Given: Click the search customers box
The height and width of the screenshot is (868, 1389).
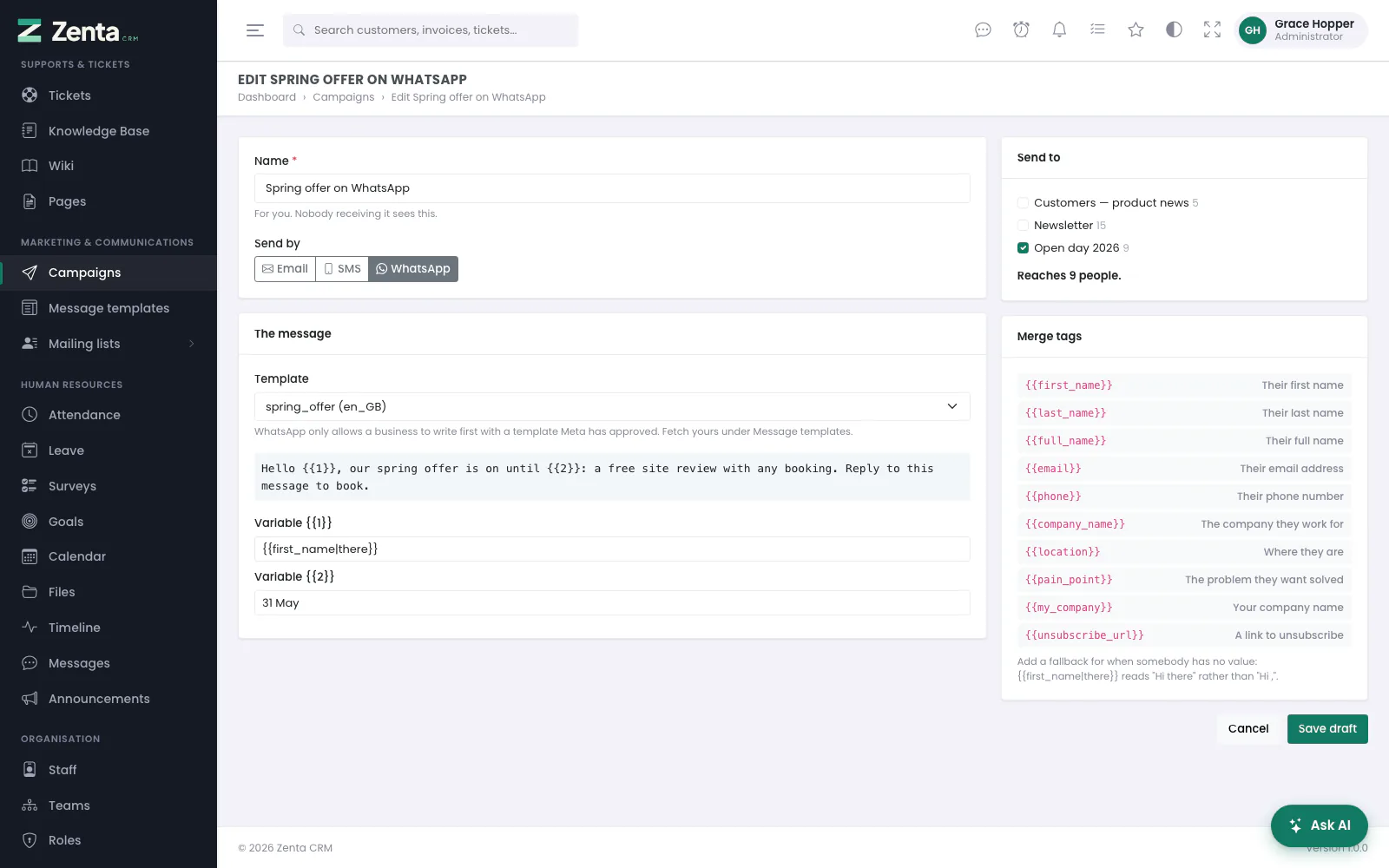Looking at the screenshot, I should click(431, 30).
